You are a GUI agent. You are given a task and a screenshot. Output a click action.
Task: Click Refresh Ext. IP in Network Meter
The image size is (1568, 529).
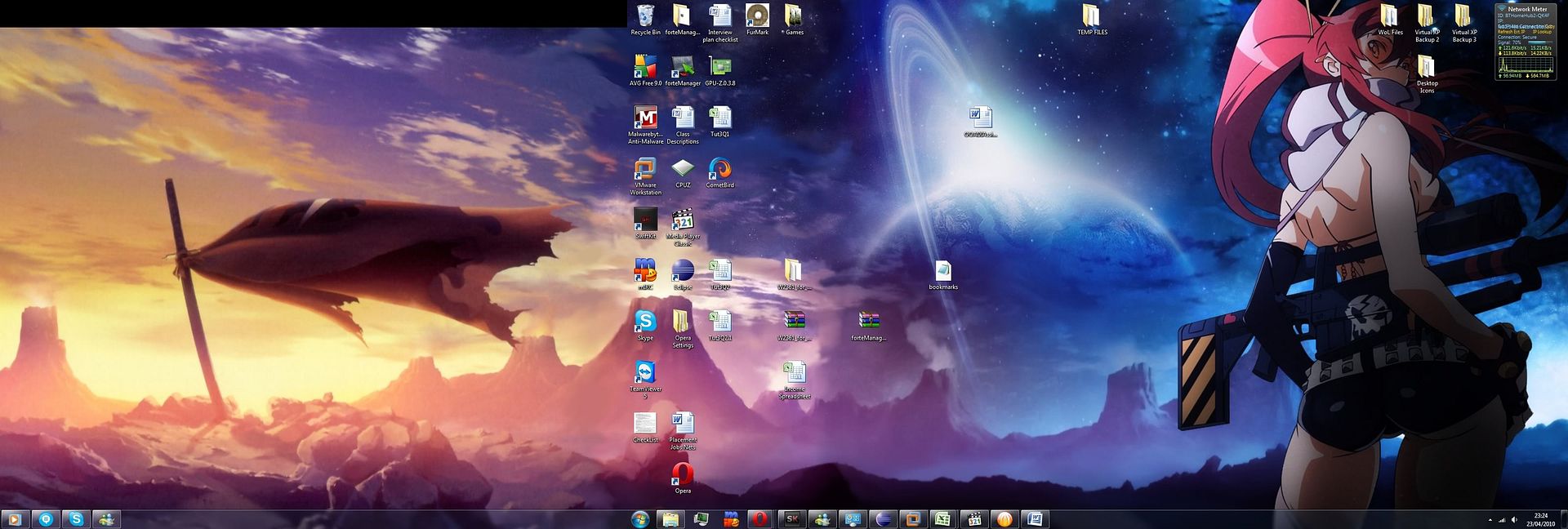pos(1511,32)
